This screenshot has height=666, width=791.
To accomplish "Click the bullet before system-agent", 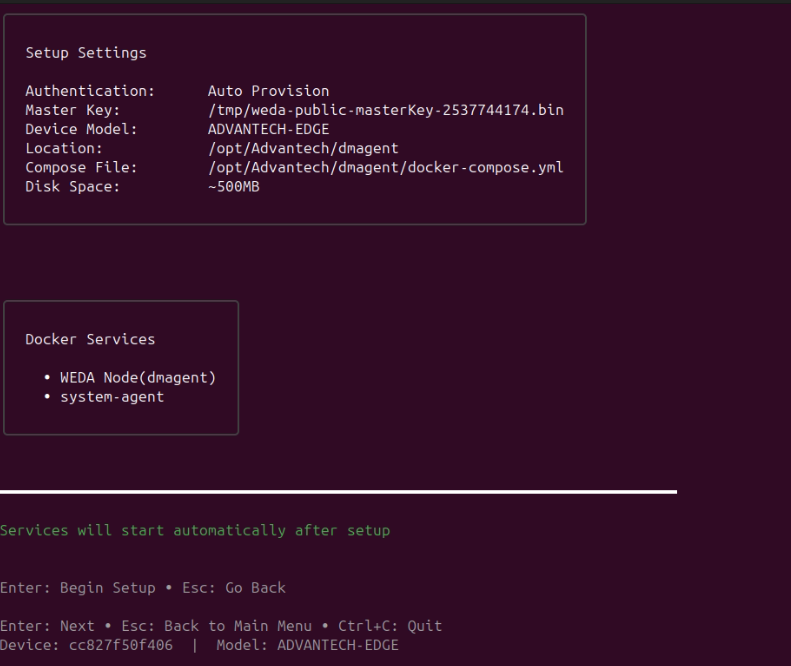I will (47, 397).
